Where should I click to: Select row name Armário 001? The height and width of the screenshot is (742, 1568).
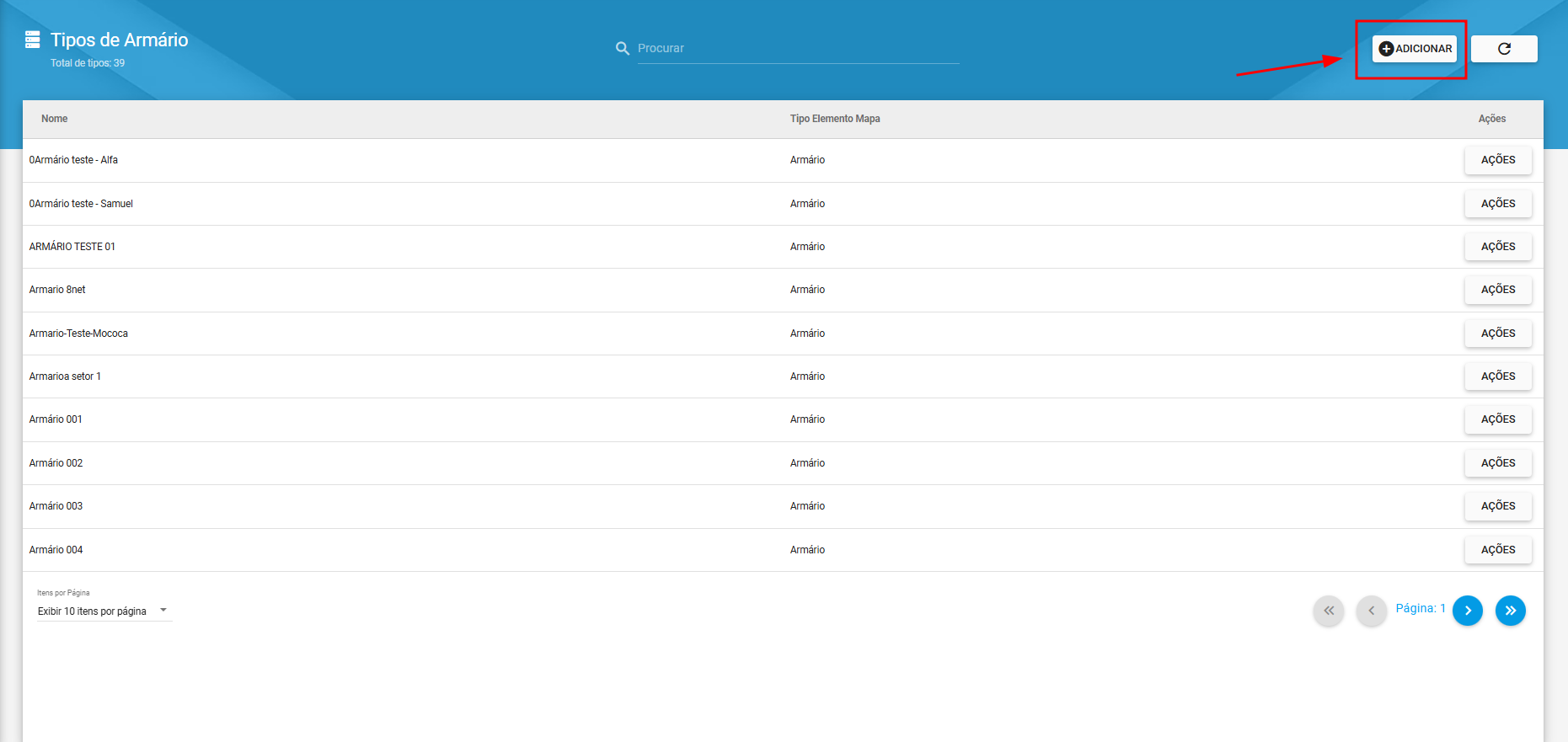[56, 419]
